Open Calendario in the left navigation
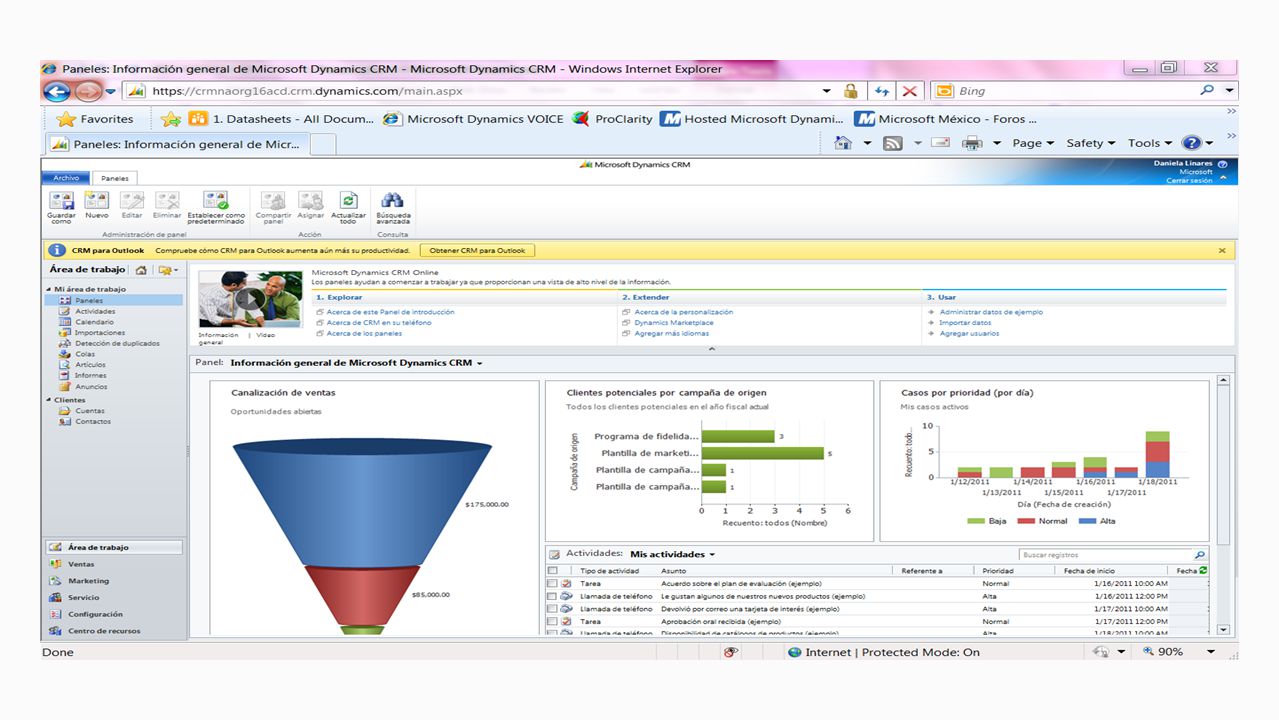This screenshot has width=1279, height=720. 94,322
